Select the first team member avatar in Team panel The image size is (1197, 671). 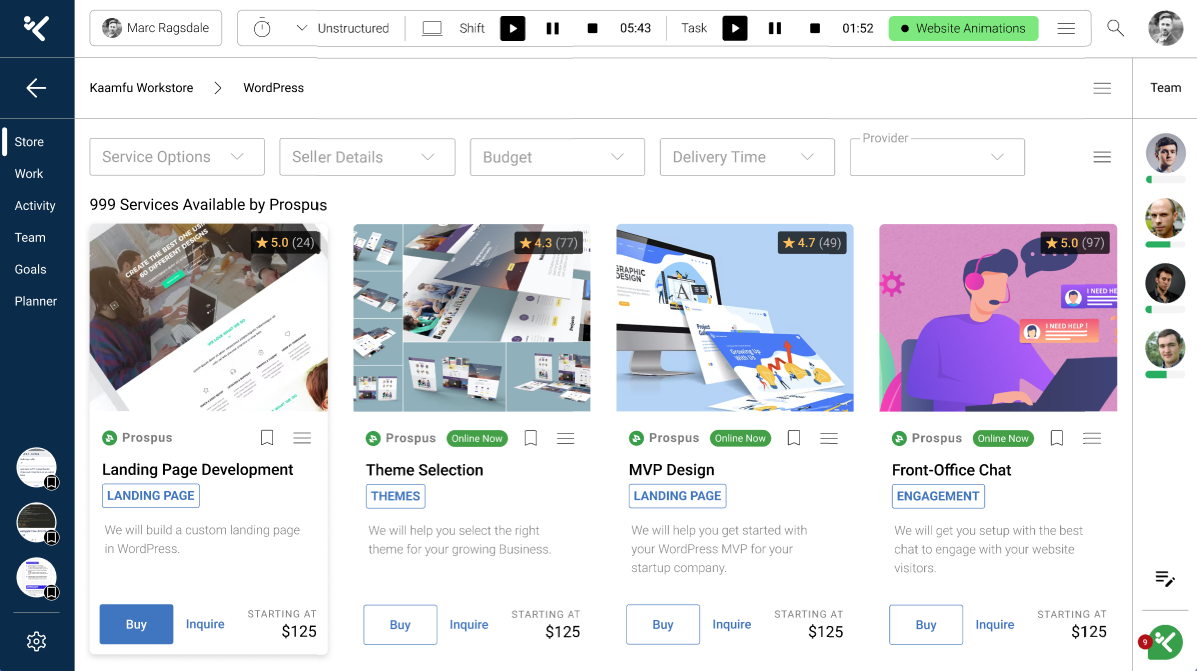pyautogui.click(x=1165, y=153)
